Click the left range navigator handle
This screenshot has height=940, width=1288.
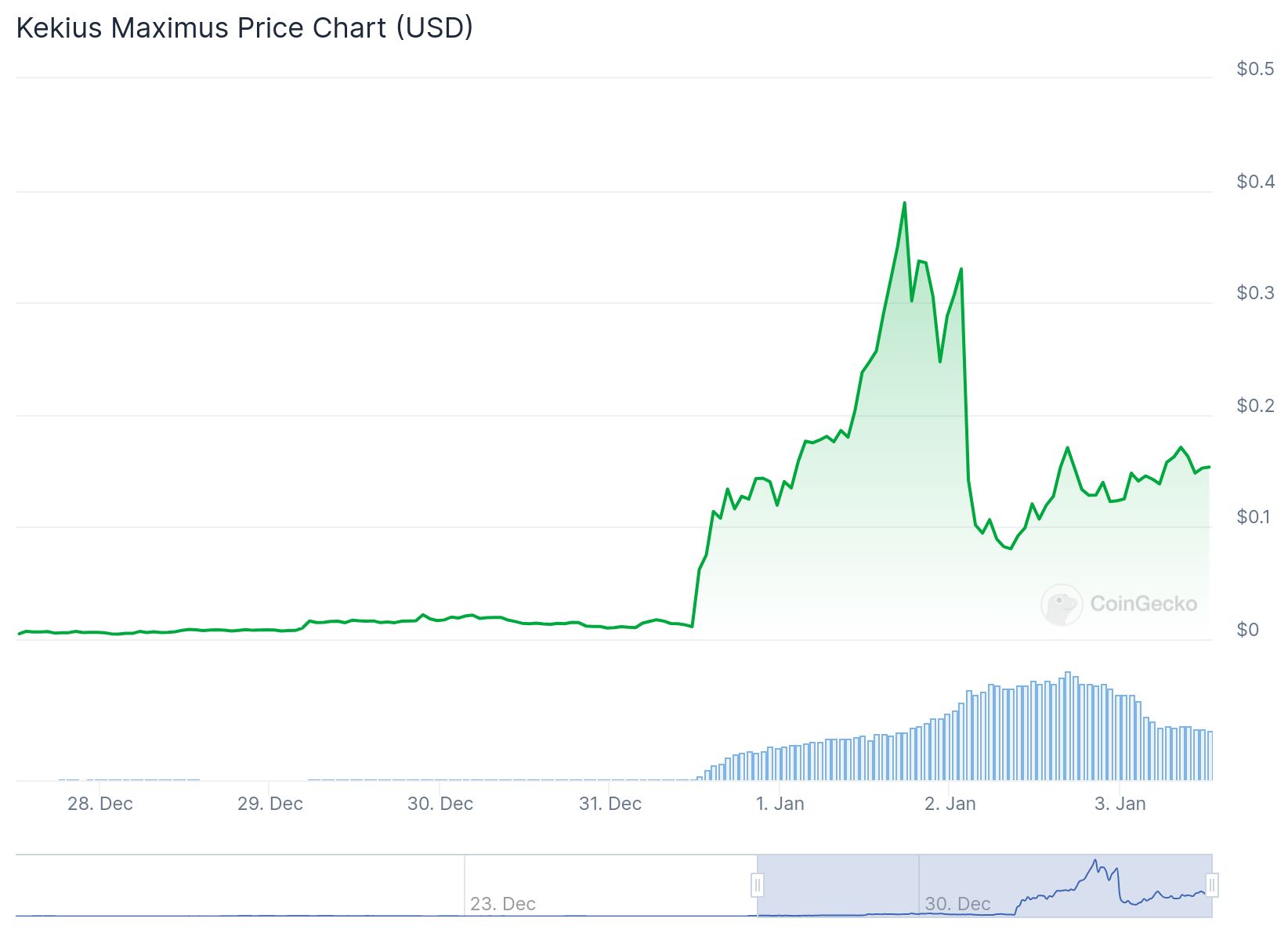[758, 885]
